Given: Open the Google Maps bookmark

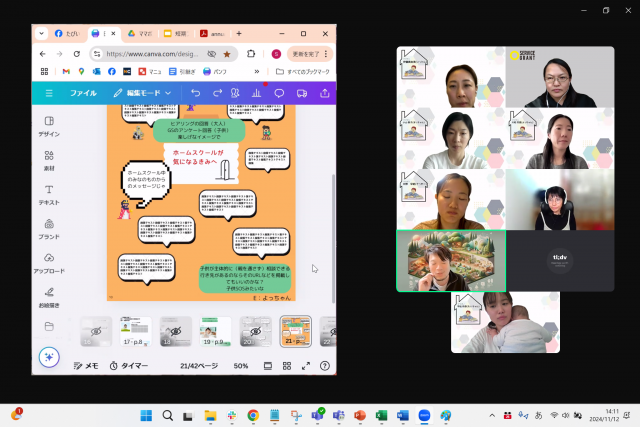Looking at the screenshot, I should click(x=81, y=71).
